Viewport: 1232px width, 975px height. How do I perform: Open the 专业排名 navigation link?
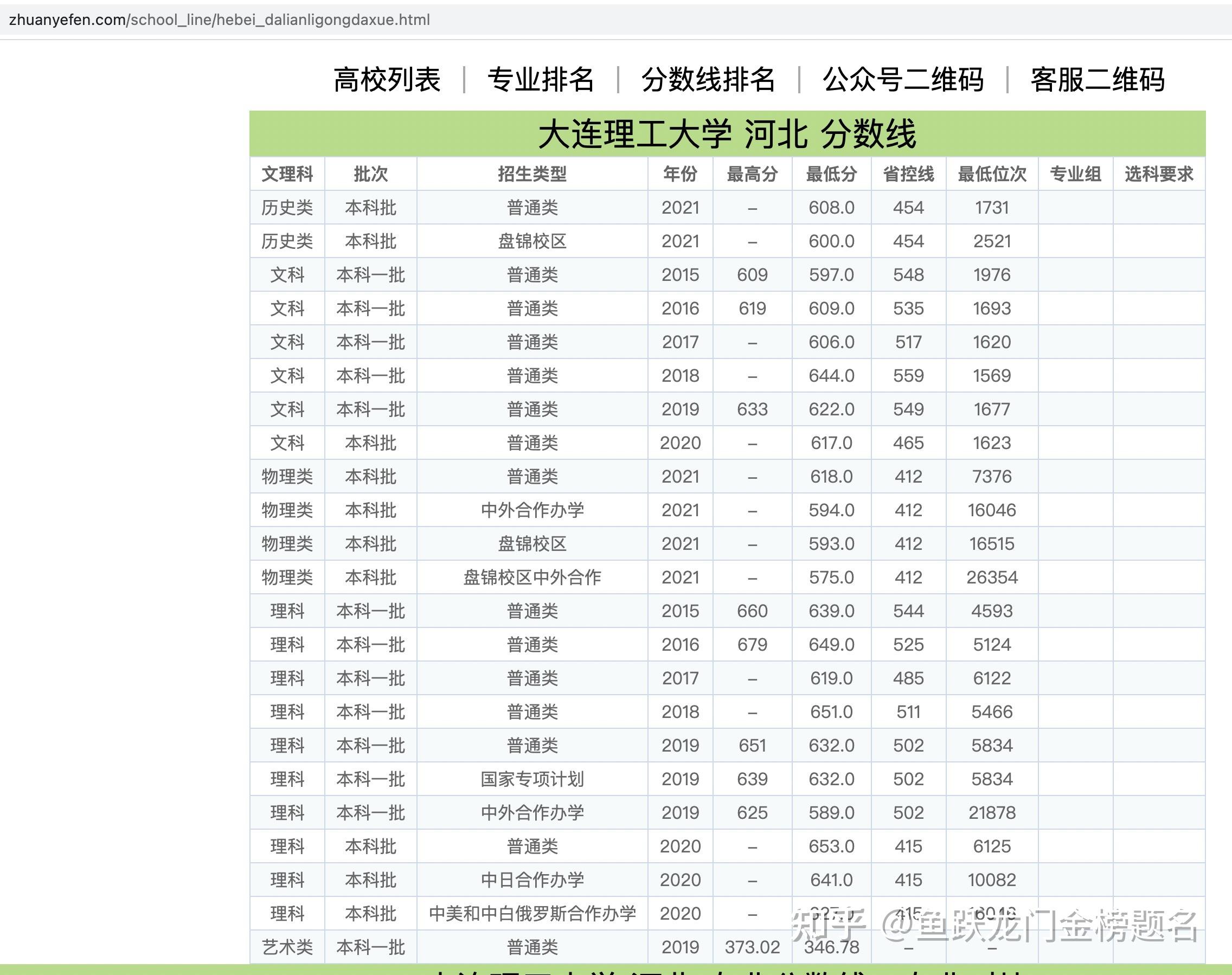tap(540, 79)
